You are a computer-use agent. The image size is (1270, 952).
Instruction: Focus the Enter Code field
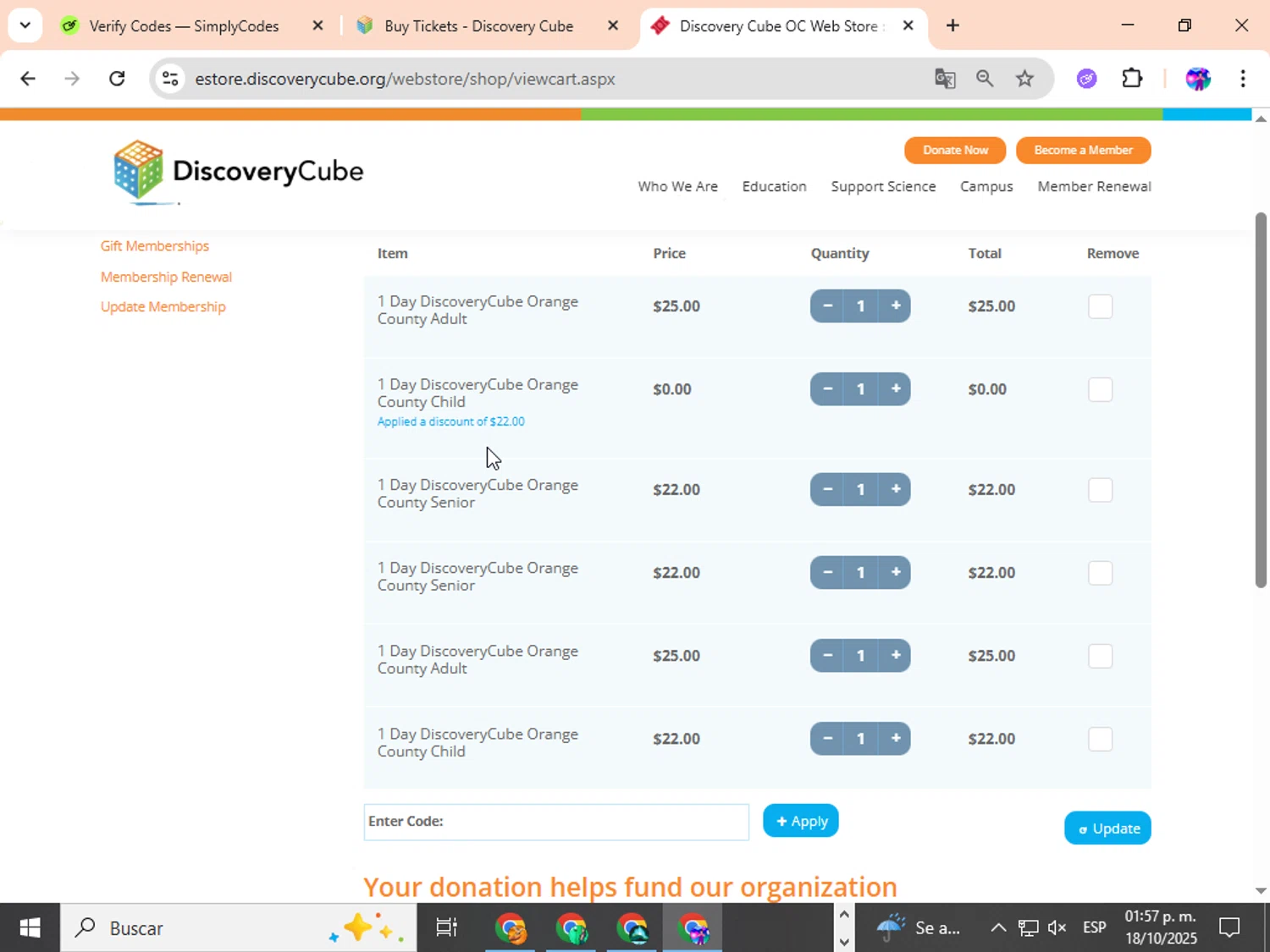coord(556,822)
